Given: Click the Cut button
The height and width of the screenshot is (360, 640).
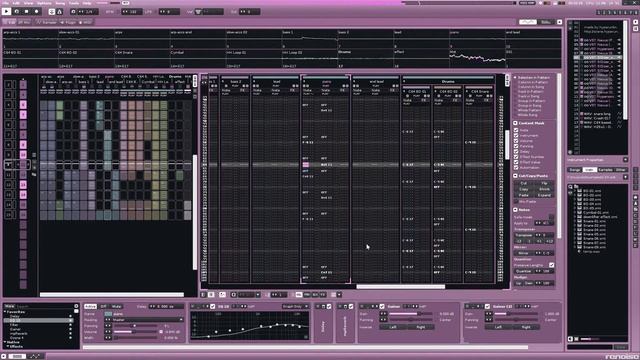Looking at the screenshot, I should (524, 184).
